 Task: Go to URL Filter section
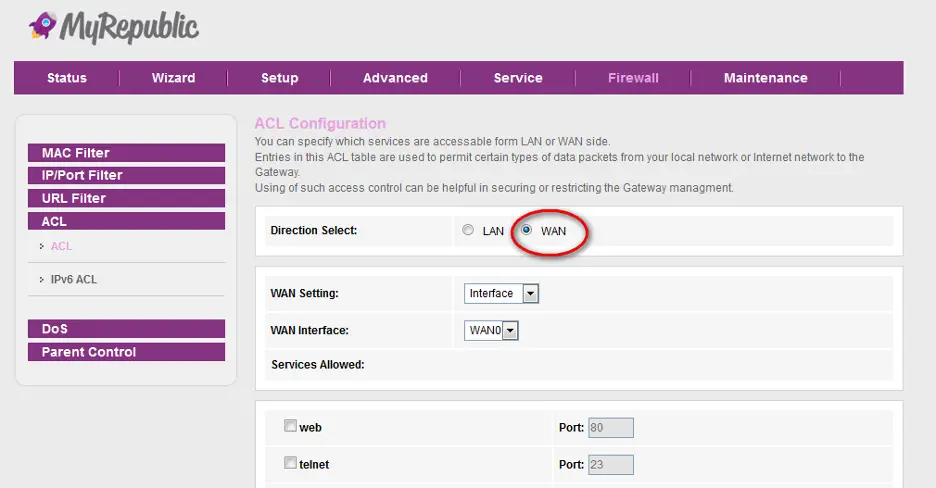pos(126,198)
